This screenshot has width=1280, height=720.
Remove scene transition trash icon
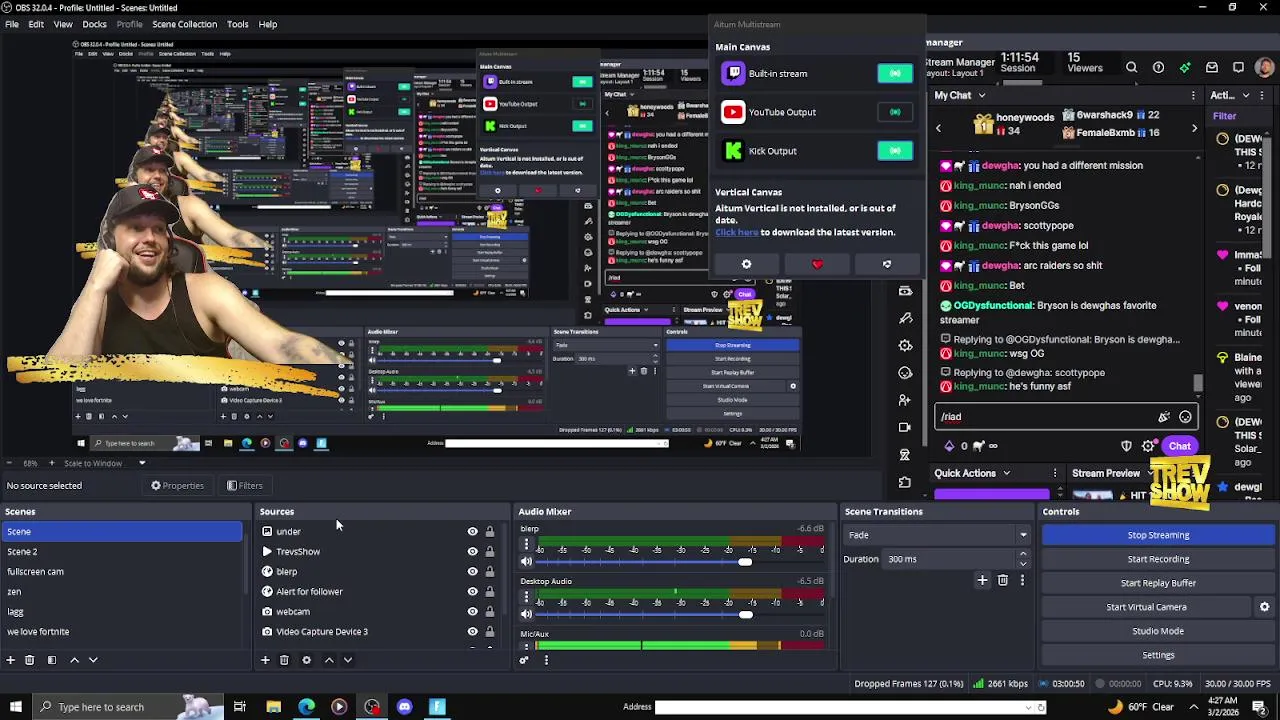click(x=1003, y=580)
